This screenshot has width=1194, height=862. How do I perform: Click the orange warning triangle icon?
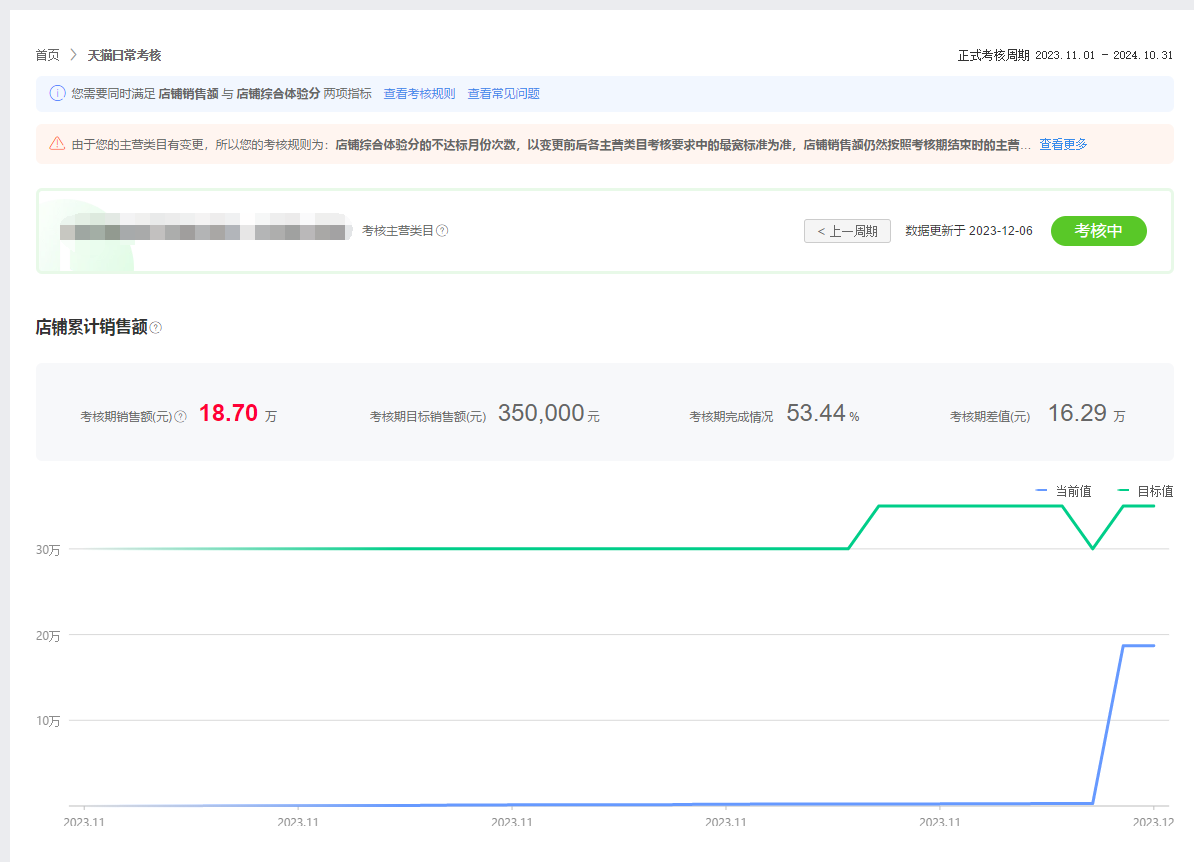tap(57, 144)
